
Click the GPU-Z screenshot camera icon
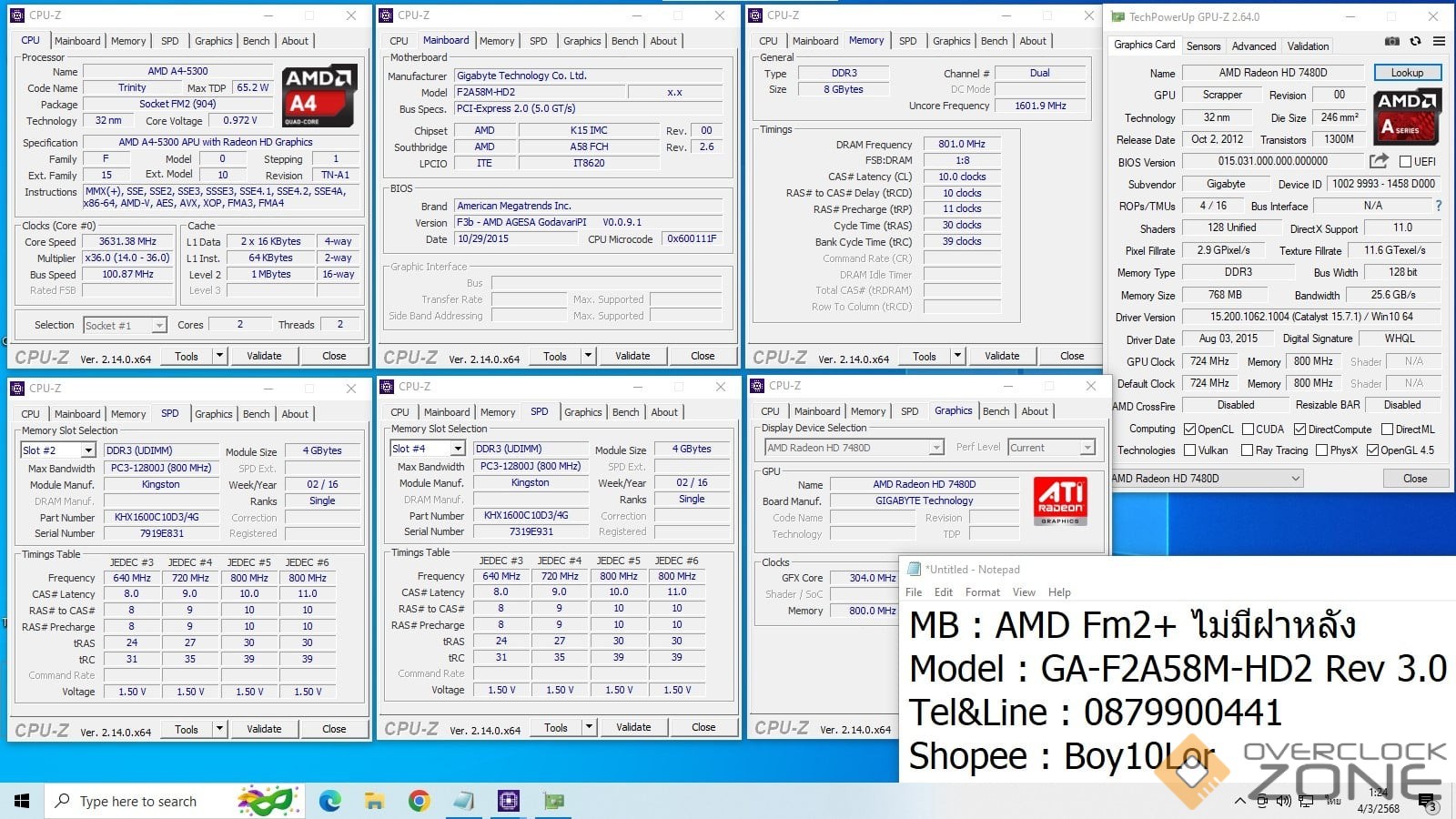(1392, 41)
